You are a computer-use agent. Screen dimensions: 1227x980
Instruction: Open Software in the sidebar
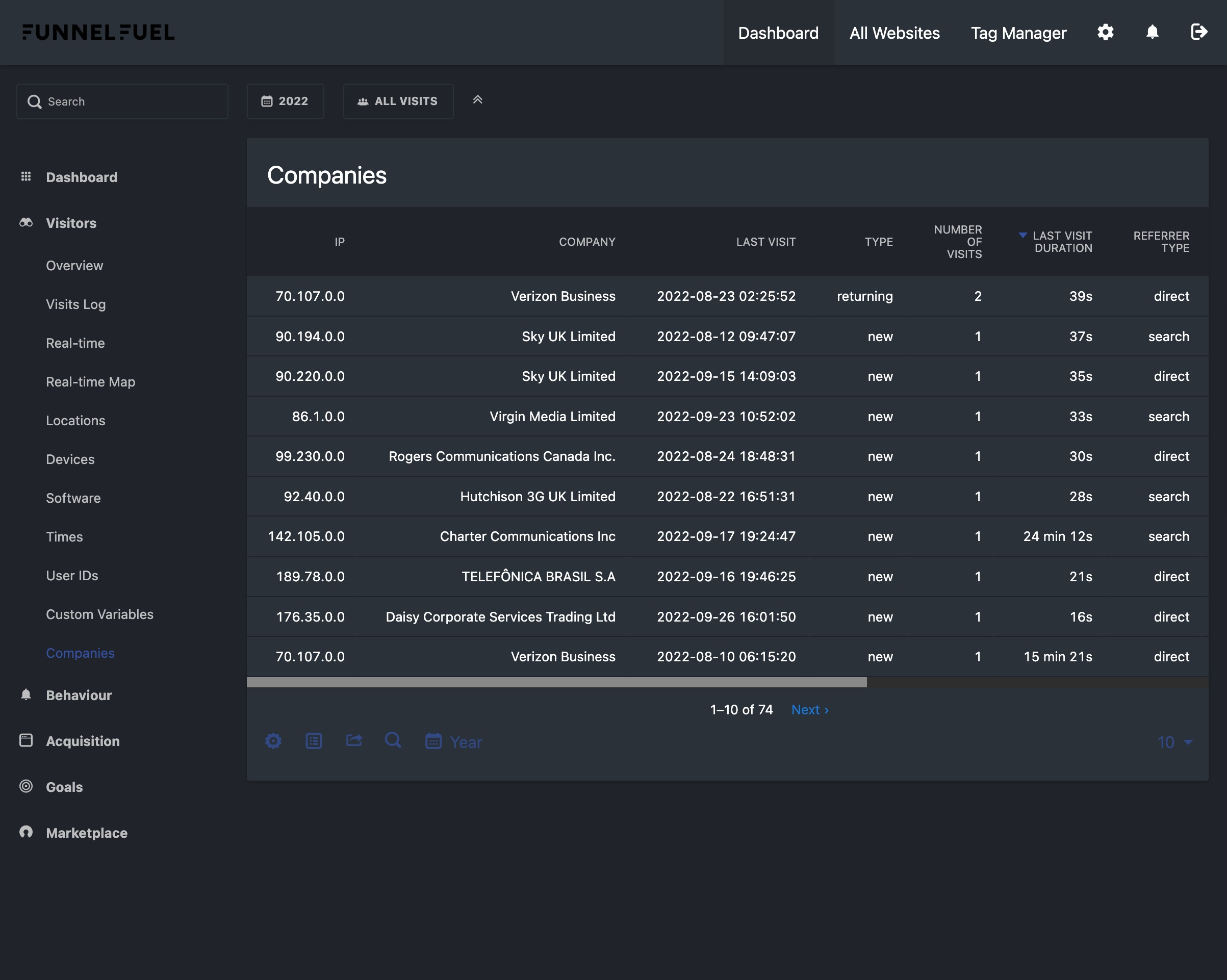click(73, 498)
